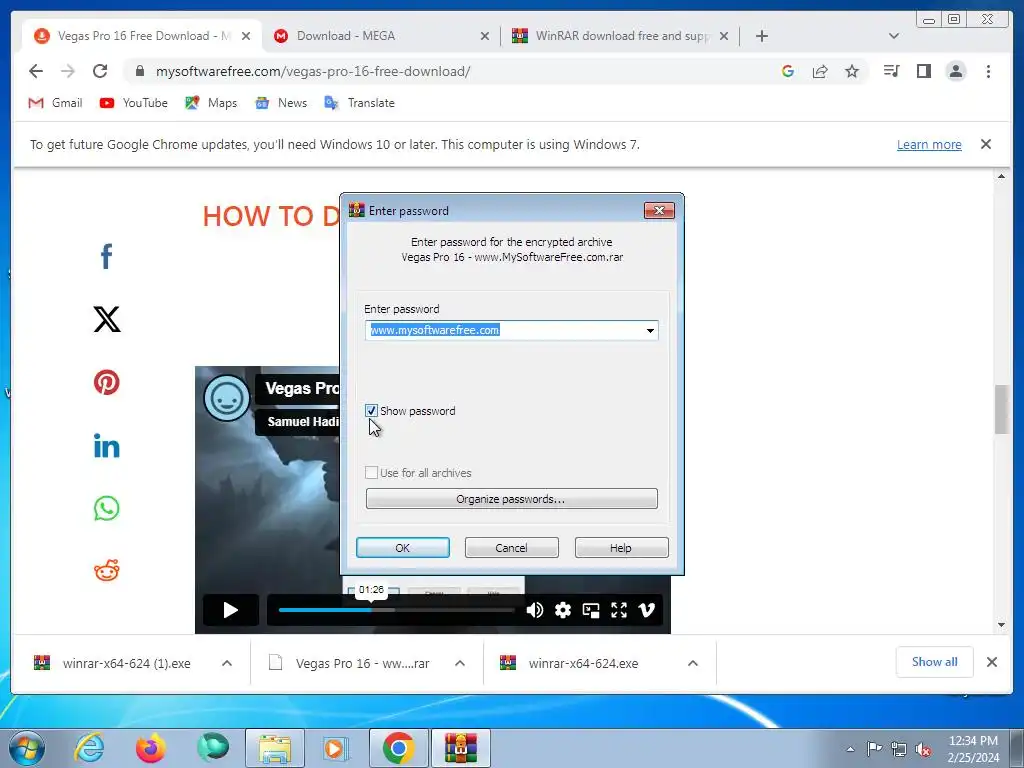Uncheck Show password checkbox

[371, 411]
